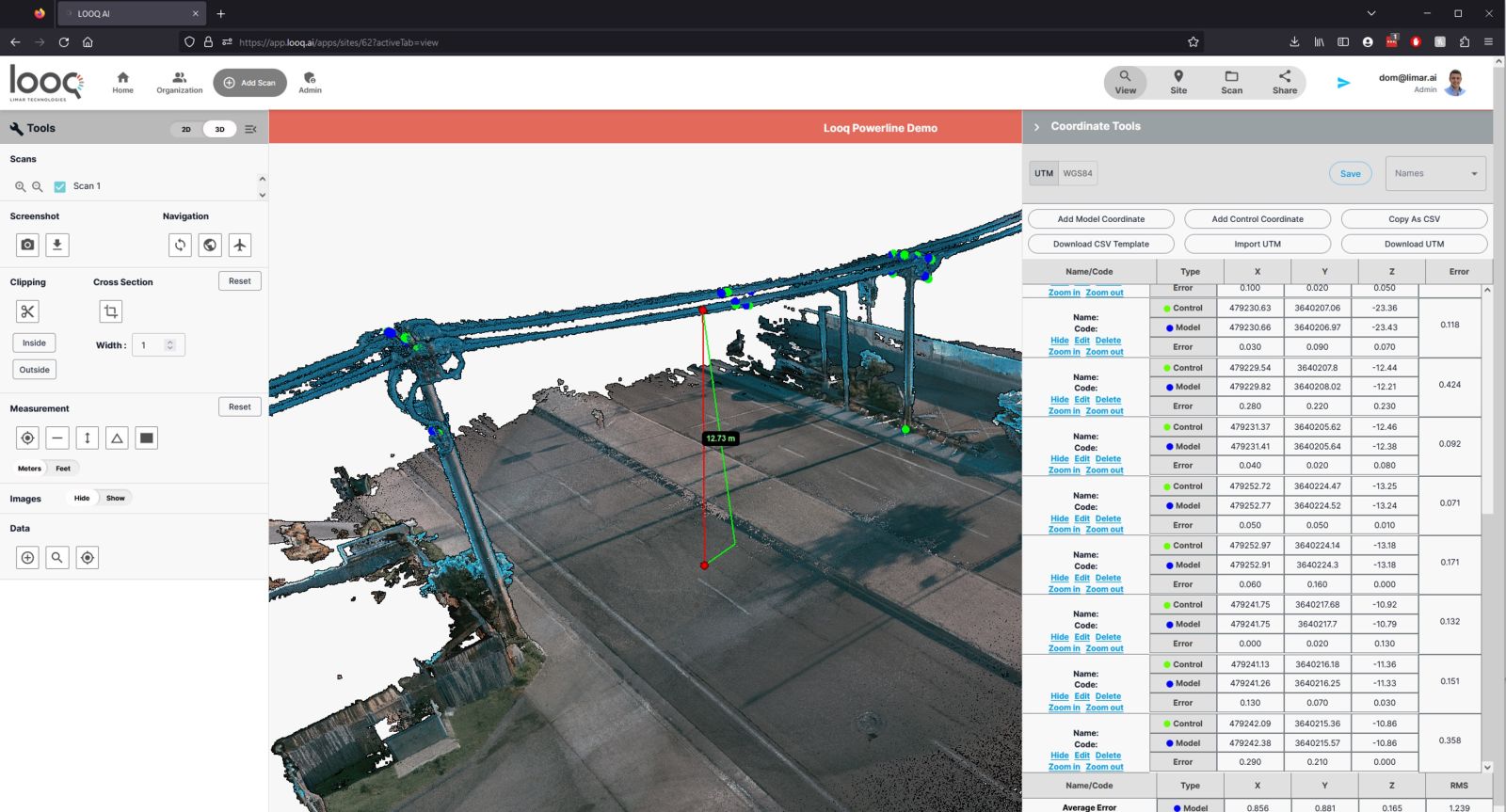This screenshot has height=812, width=1506.
Task: Switch the viewer to 3D mode
Action: 220,129
